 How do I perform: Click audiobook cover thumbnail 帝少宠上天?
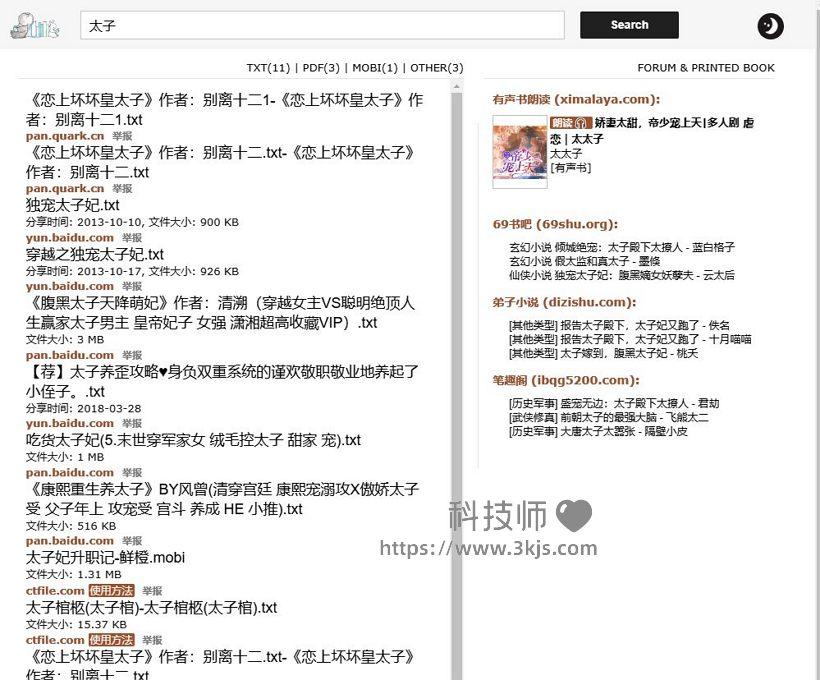(520, 152)
